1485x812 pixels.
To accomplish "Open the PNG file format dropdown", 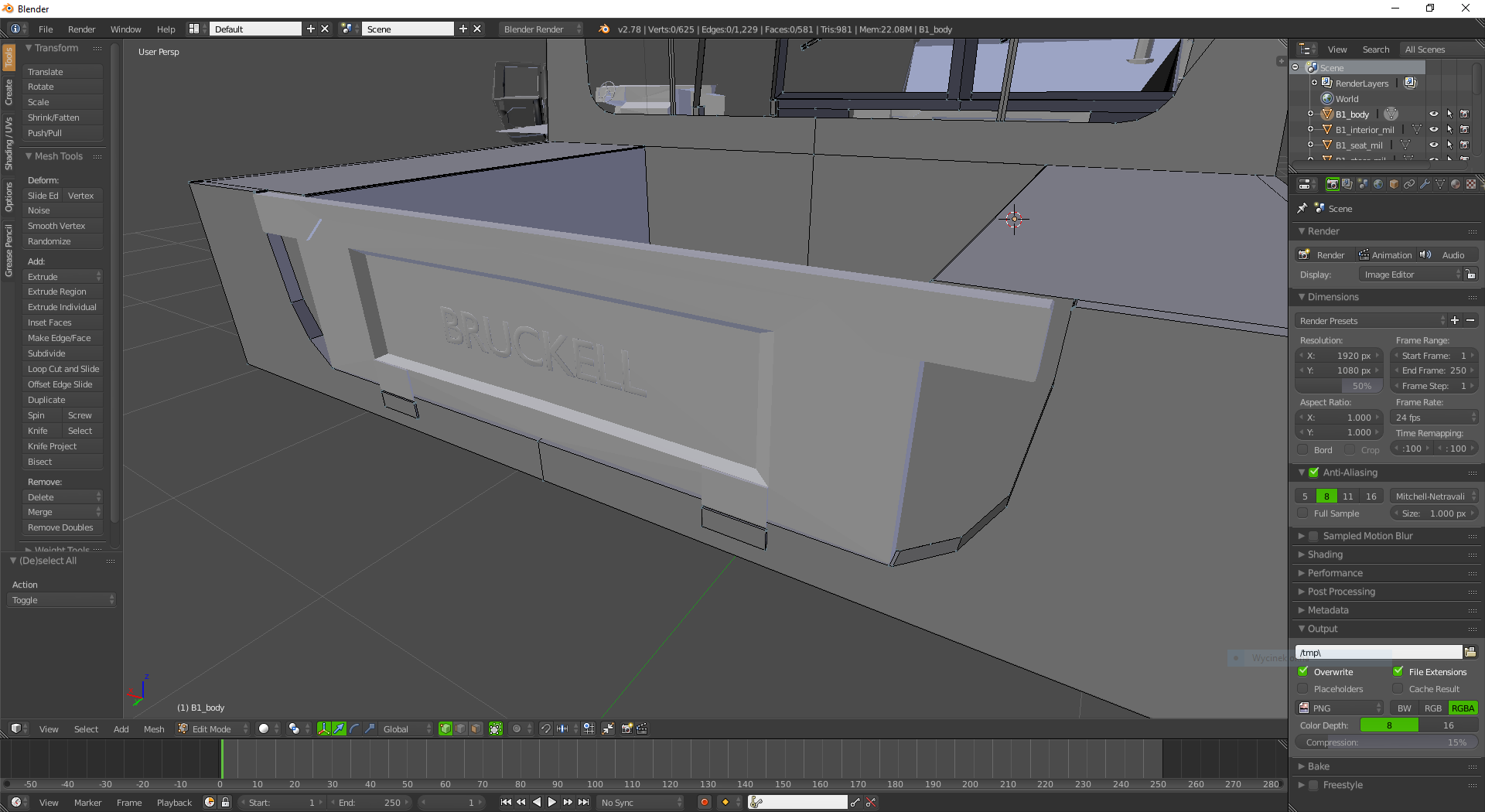I will pyautogui.click(x=1340, y=708).
